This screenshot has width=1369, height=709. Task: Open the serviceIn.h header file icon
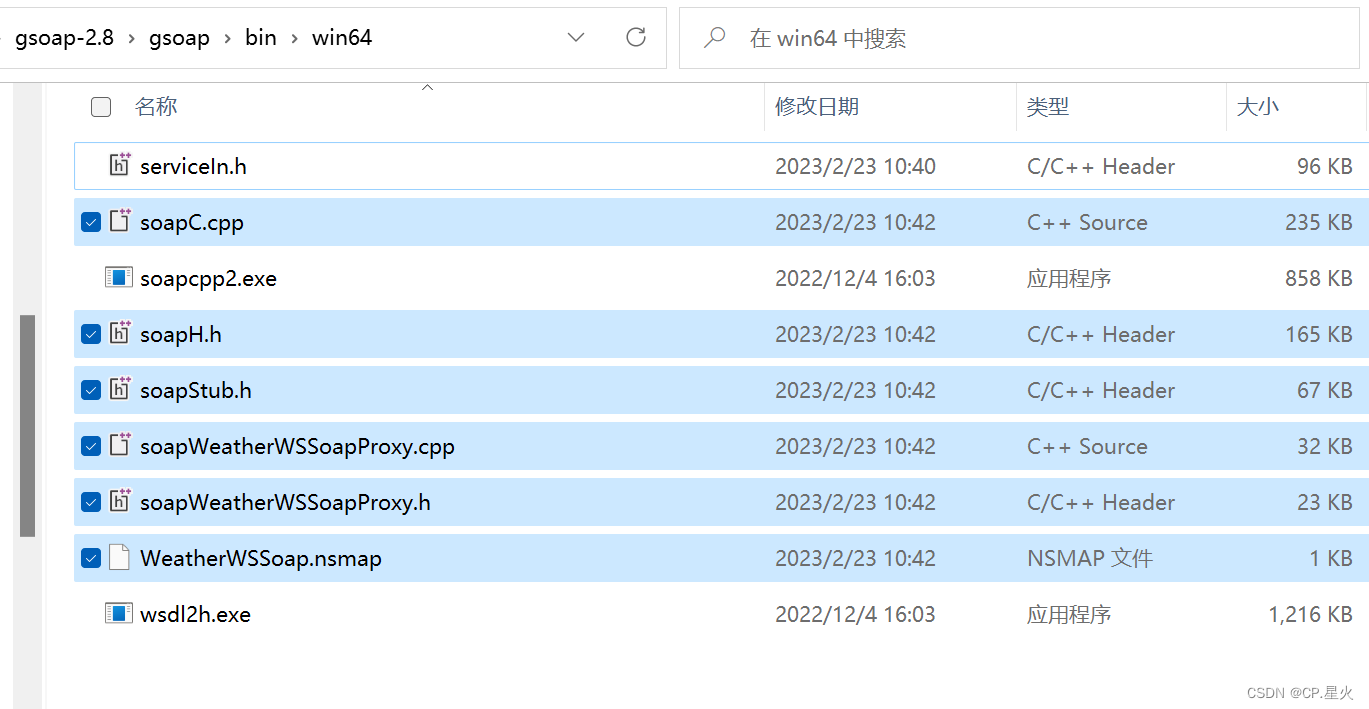tap(119, 166)
